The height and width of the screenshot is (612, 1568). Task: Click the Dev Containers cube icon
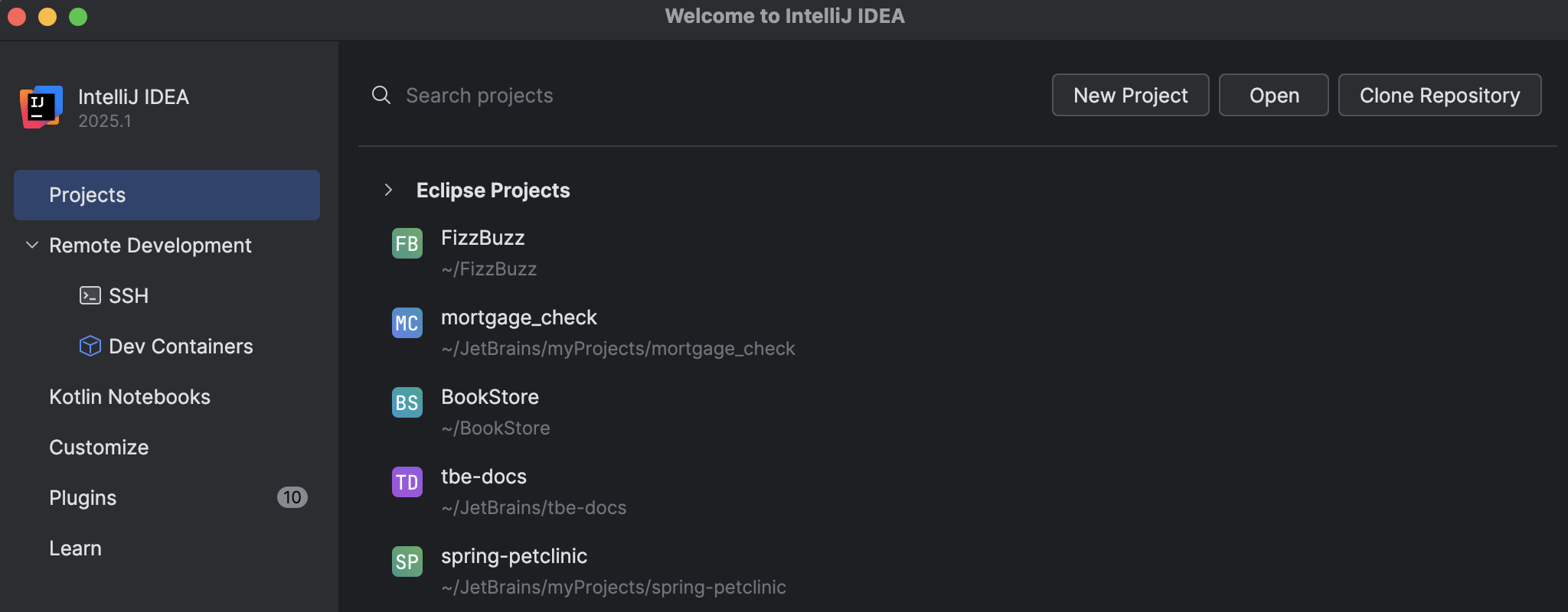click(90, 346)
